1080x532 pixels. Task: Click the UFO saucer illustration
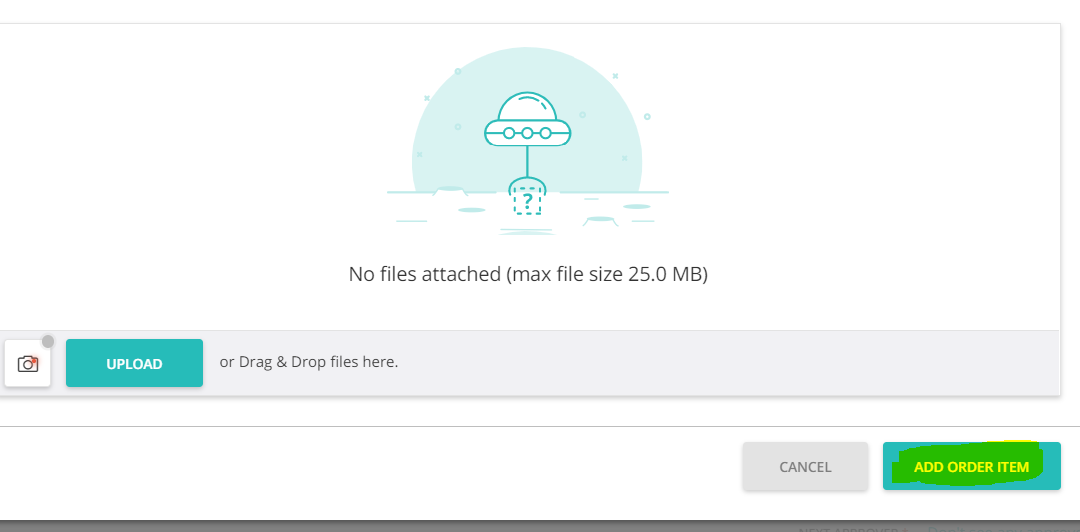click(527, 131)
